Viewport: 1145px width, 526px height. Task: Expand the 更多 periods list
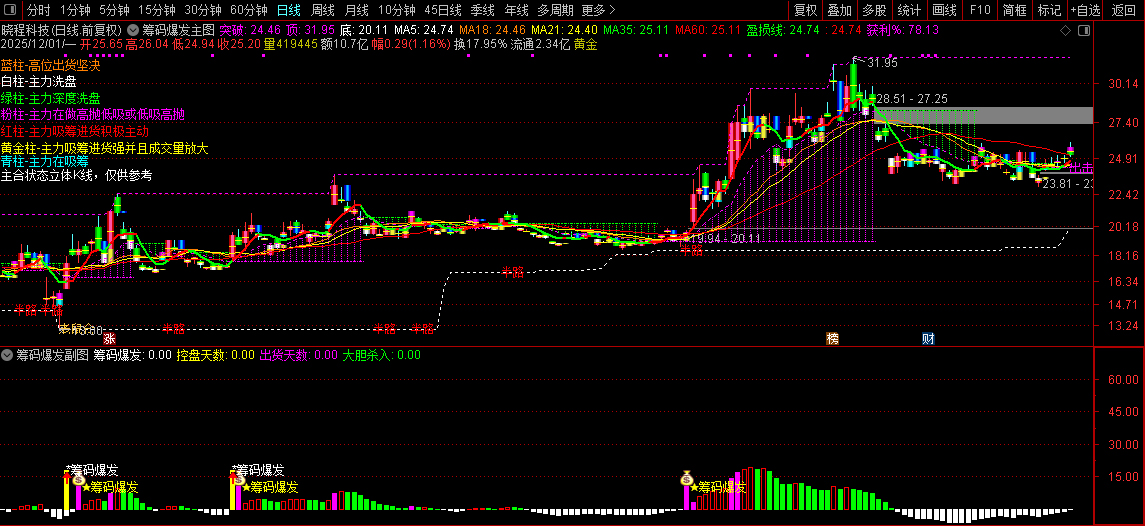point(598,10)
